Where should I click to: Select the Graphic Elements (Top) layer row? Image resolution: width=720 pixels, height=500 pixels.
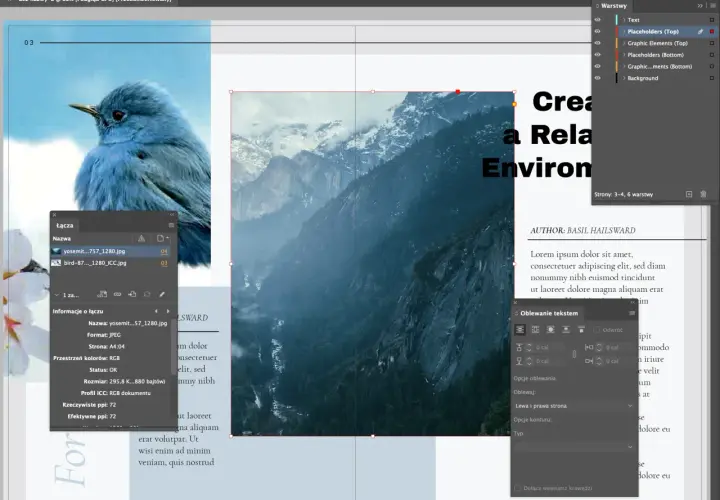tap(654, 43)
